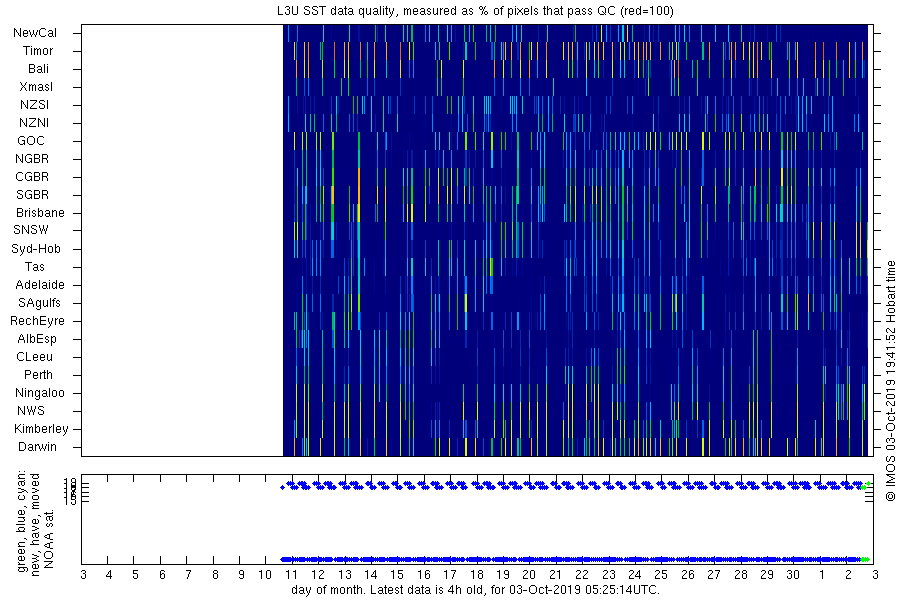Select the NWS row label
The height and width of the screenshot is (600, 900).
[31, 411]
